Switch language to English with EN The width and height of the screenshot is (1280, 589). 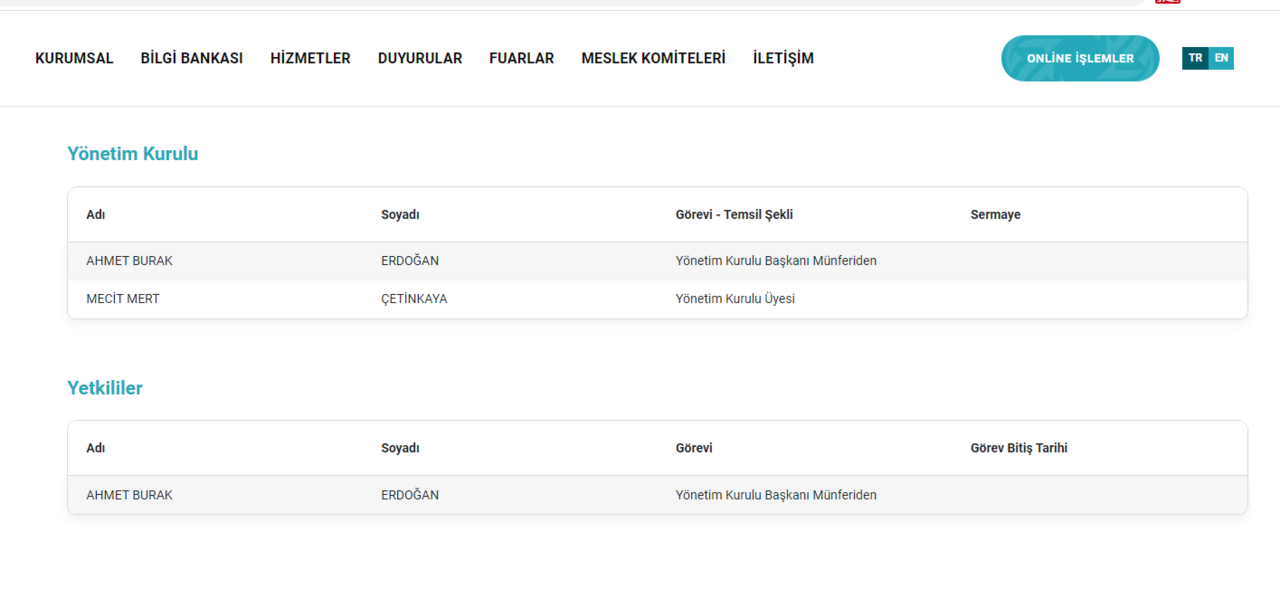(1221, 58)
